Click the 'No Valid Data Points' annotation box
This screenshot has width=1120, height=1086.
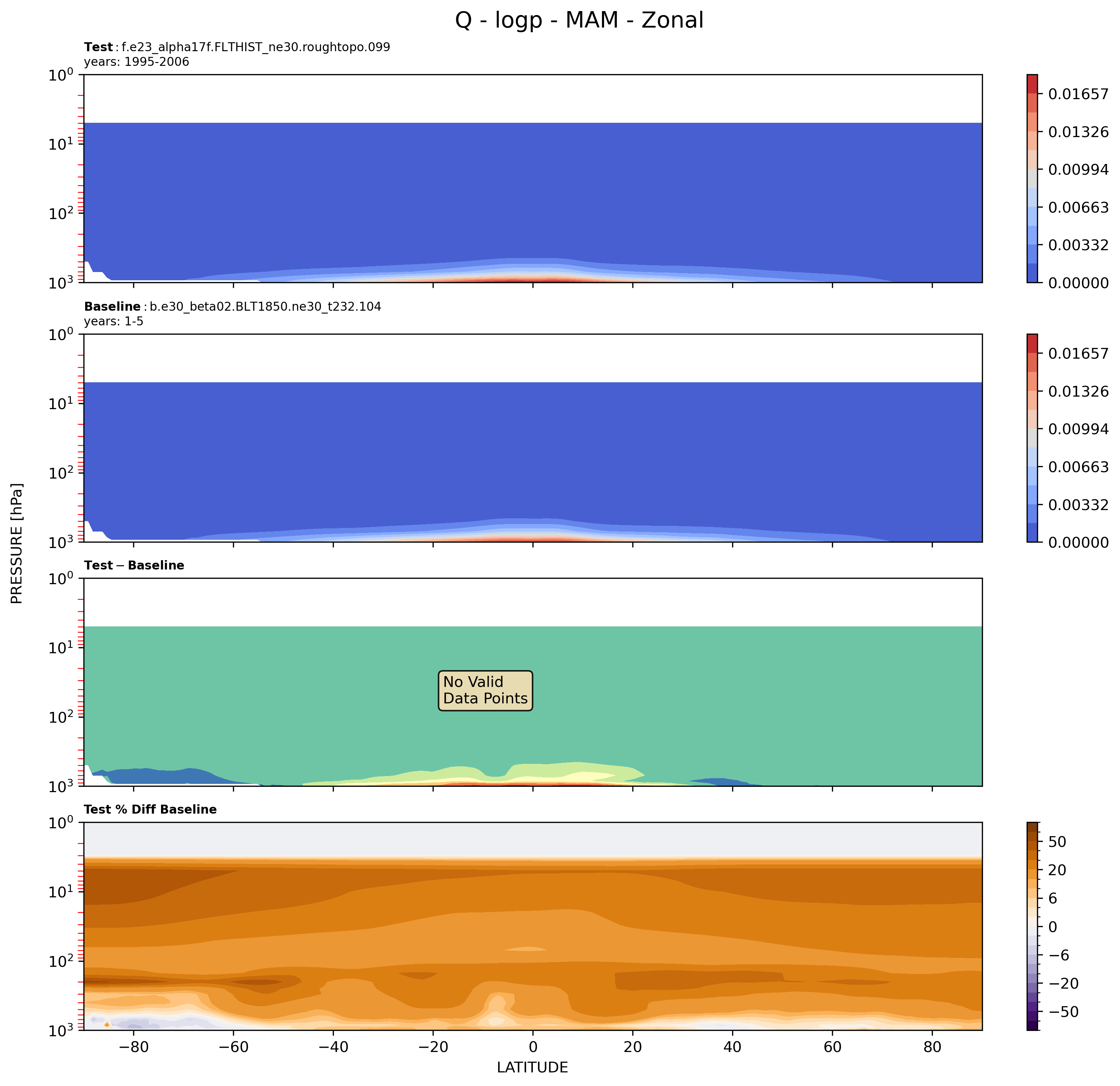(485, 690)
